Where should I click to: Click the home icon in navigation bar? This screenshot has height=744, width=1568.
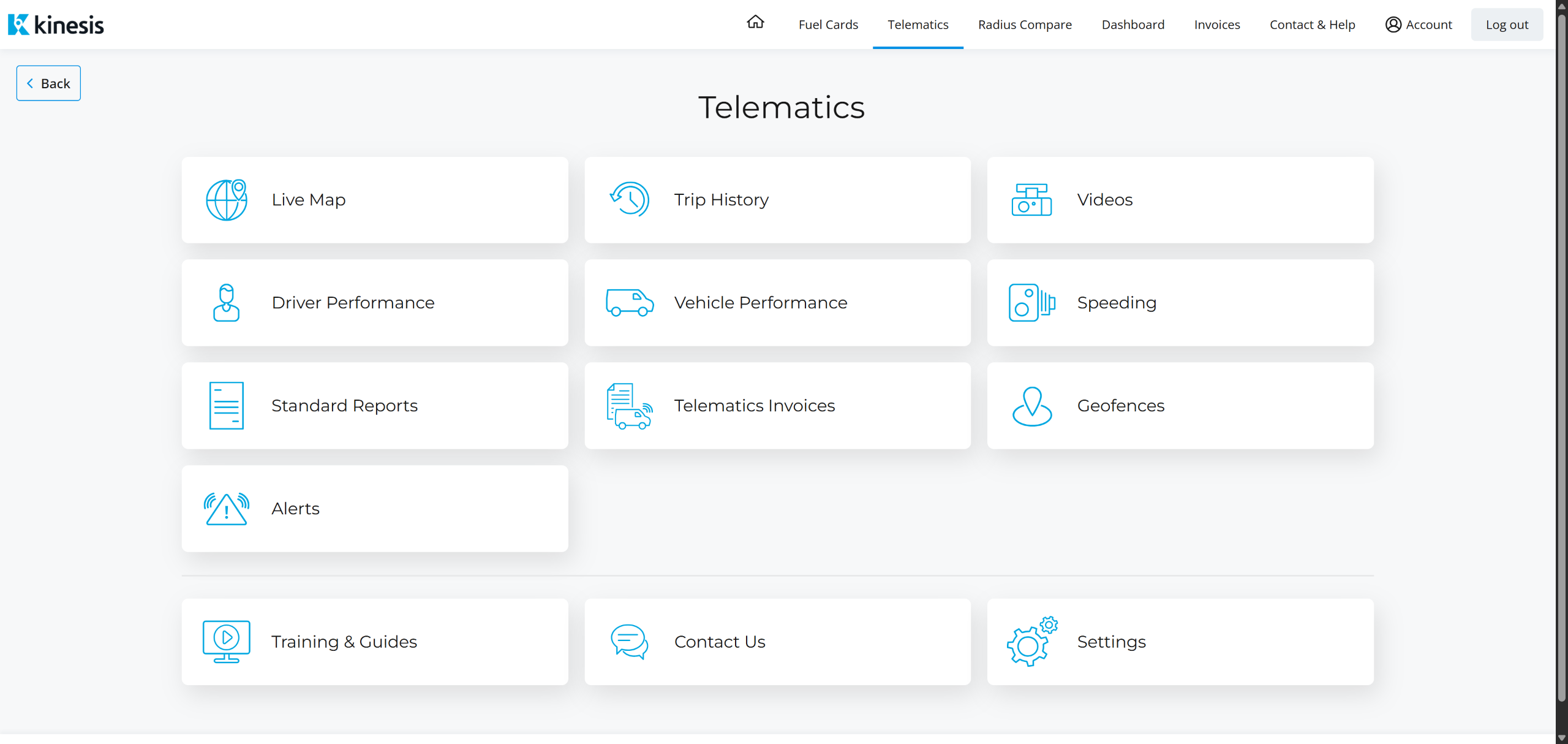point(755,23)
